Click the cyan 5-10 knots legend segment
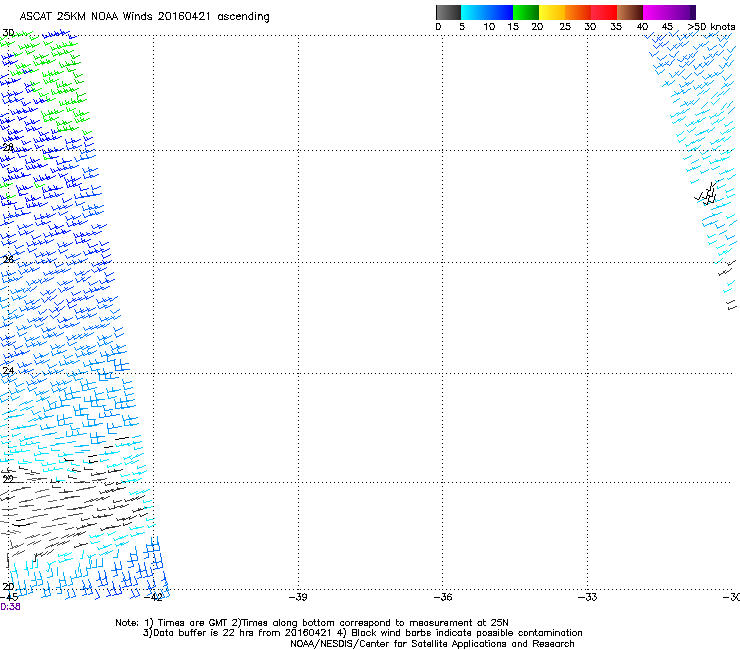 [474, 12]
